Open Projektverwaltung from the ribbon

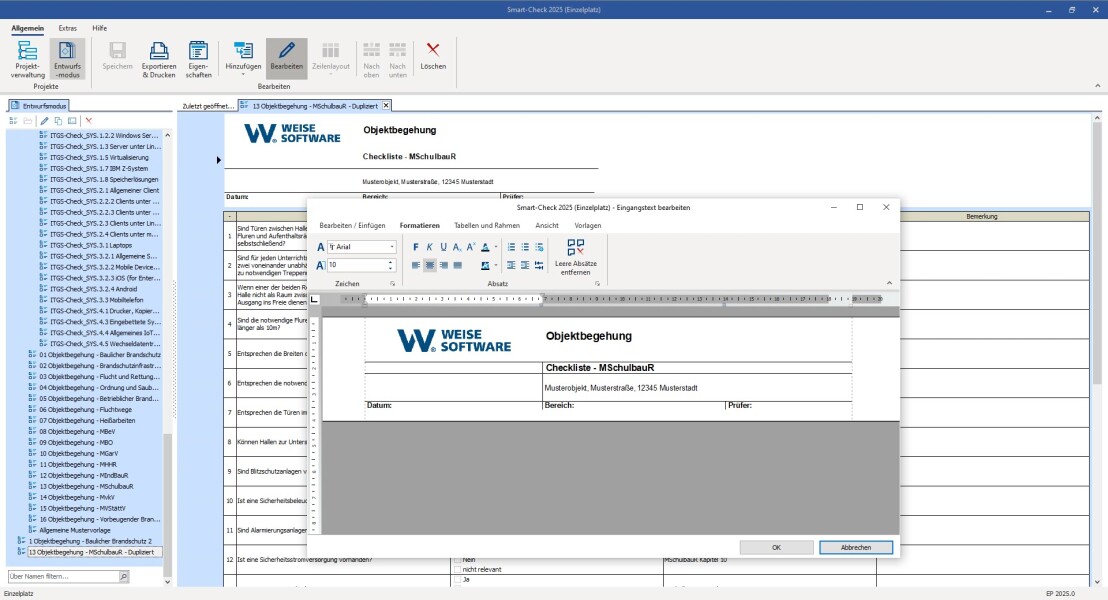click(28, 59)
